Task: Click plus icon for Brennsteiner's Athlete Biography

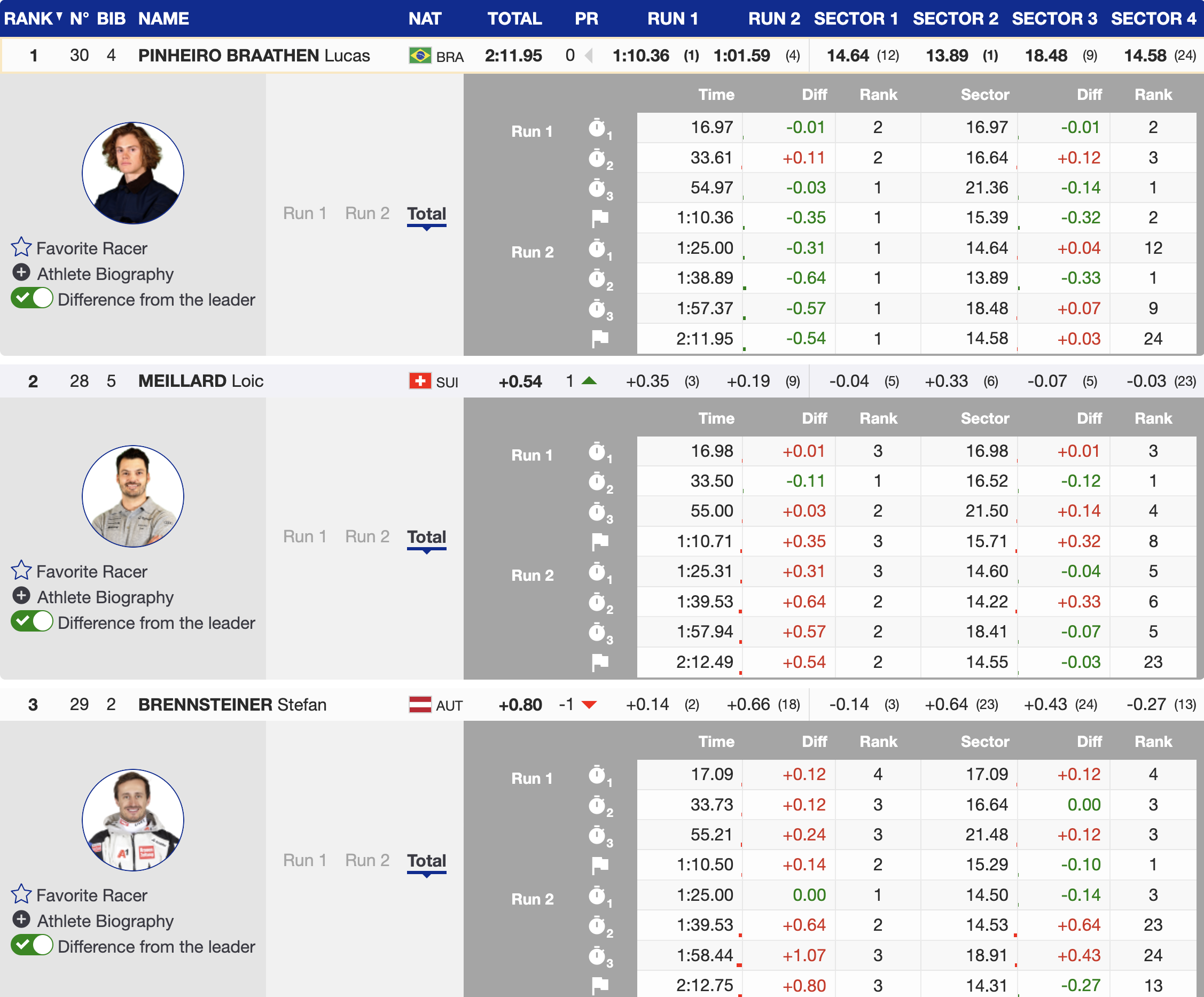Action: [x=21, y=920]
